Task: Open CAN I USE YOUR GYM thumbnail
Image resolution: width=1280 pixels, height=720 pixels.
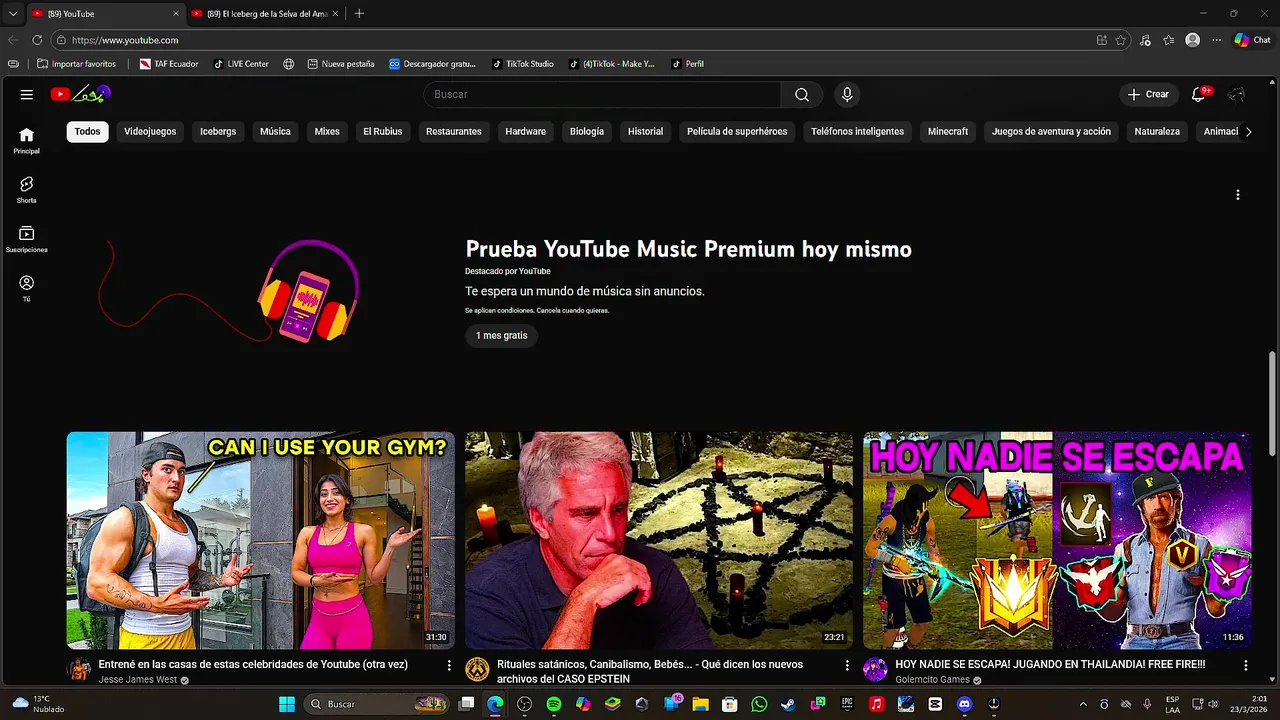Action: pos(260,540)
